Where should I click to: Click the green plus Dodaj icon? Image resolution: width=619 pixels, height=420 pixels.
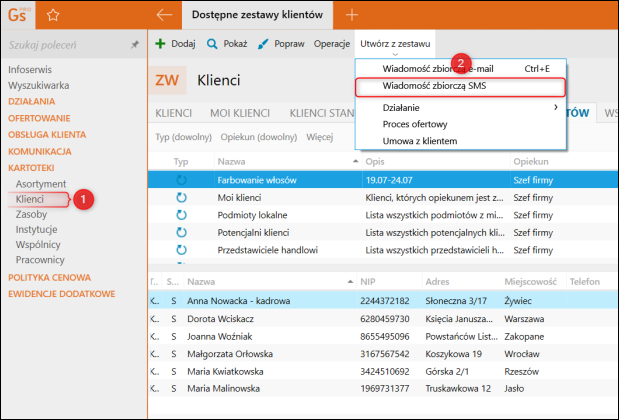[x=160, y=44]
